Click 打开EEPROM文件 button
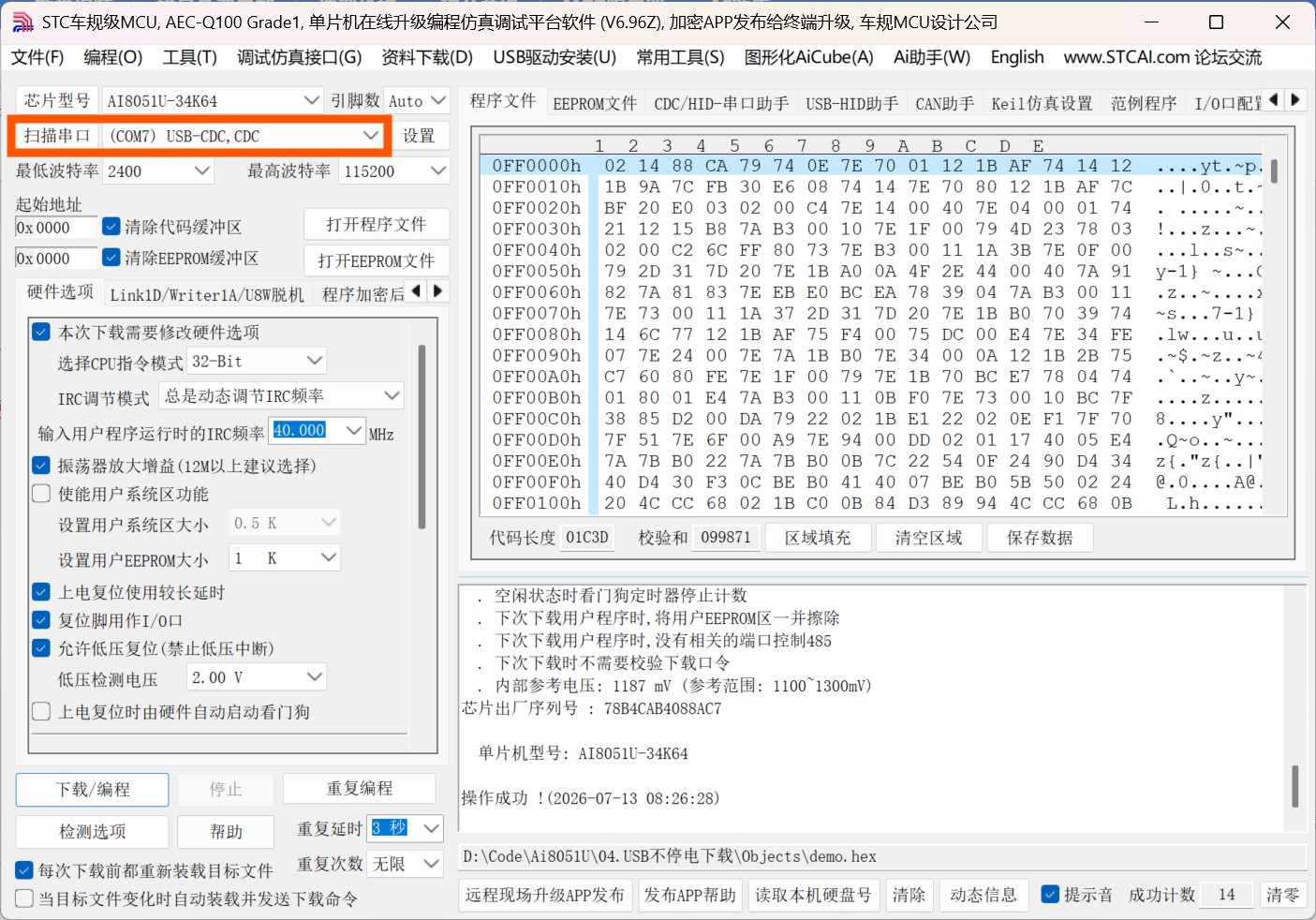This screenshot has width=1316, height=920. [x=377, y=260]
